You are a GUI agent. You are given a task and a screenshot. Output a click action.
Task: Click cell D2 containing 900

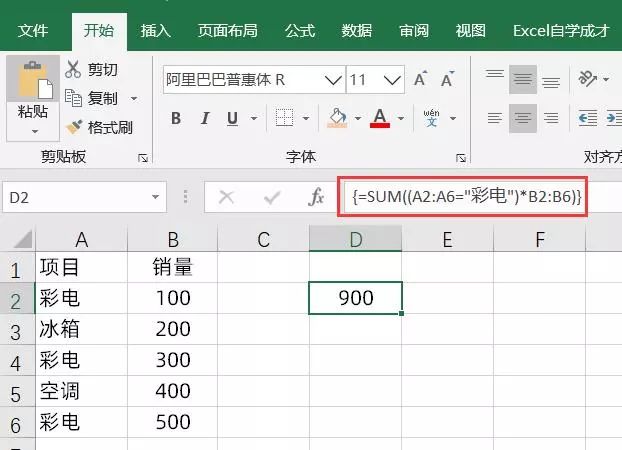(x=355, y=298)
